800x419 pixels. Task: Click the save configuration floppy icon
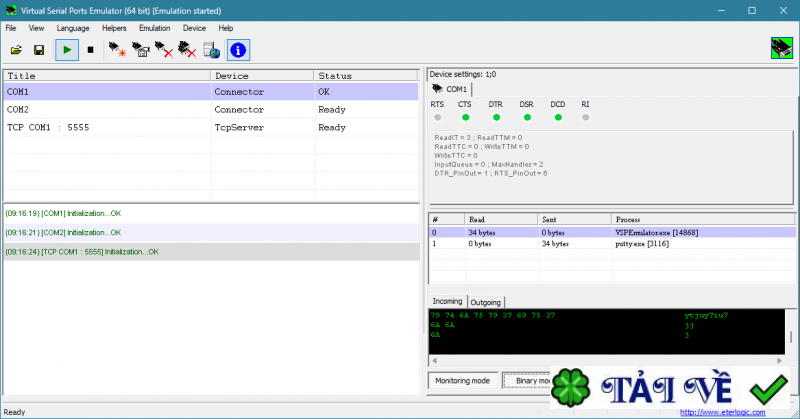39,49
